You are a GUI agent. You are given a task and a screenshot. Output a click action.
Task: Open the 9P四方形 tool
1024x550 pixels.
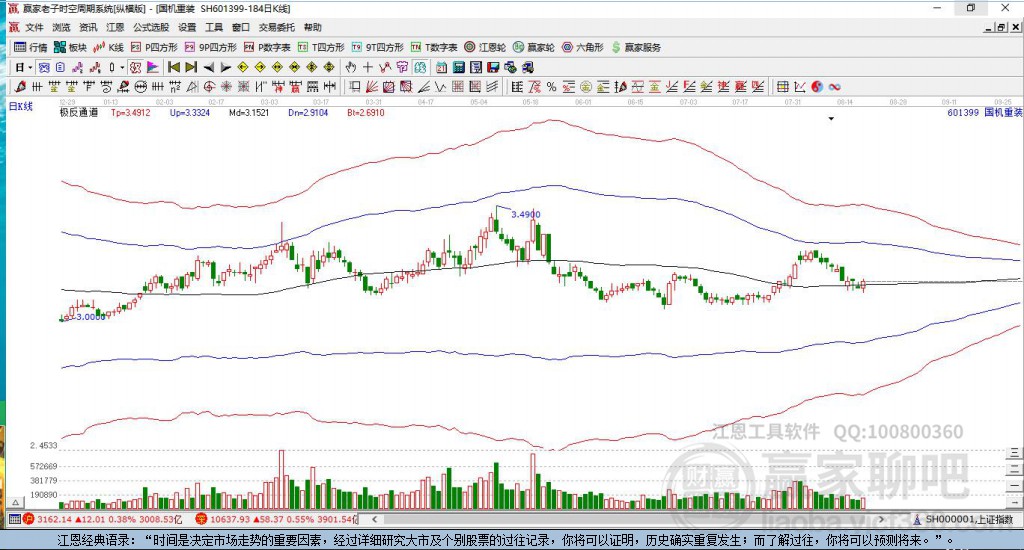[211, 47]
